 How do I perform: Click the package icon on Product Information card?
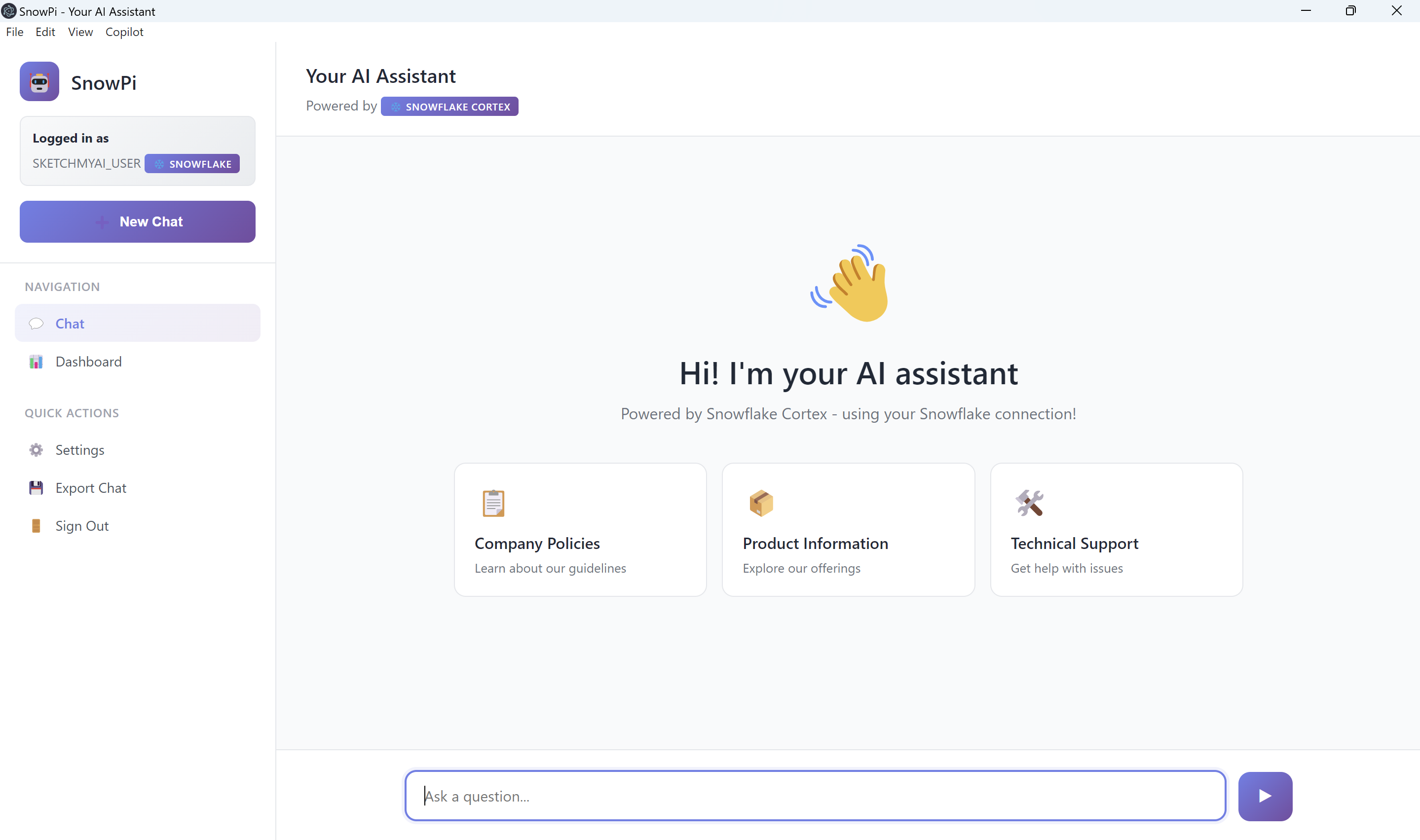(761, 503)
